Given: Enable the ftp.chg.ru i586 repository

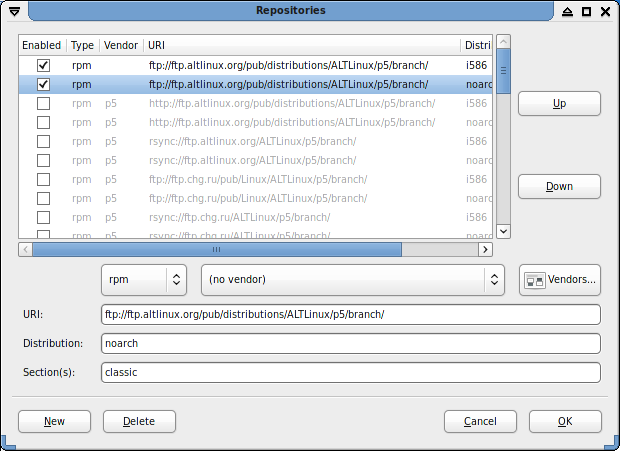Looking at the screenshot, I should point(43,179).
